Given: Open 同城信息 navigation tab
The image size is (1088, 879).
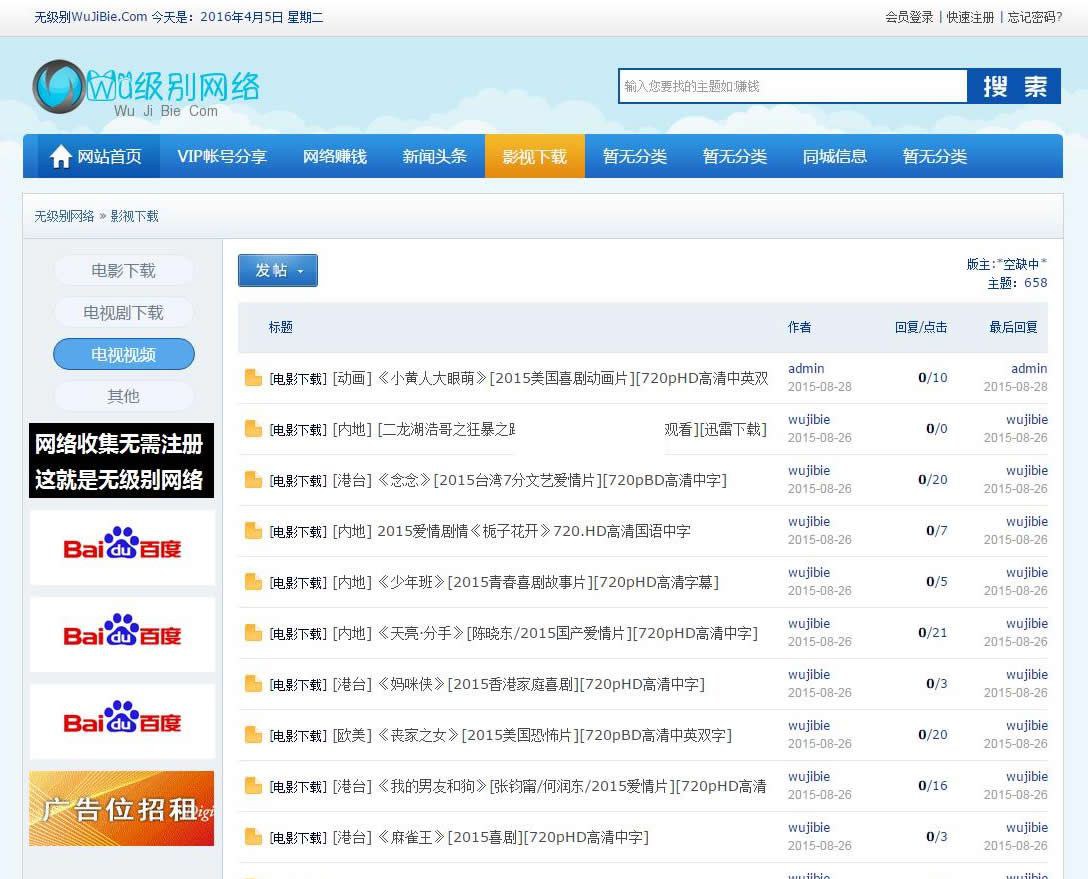Looking at the screenshot, I should pyautogui.click(x=835, y=156).
